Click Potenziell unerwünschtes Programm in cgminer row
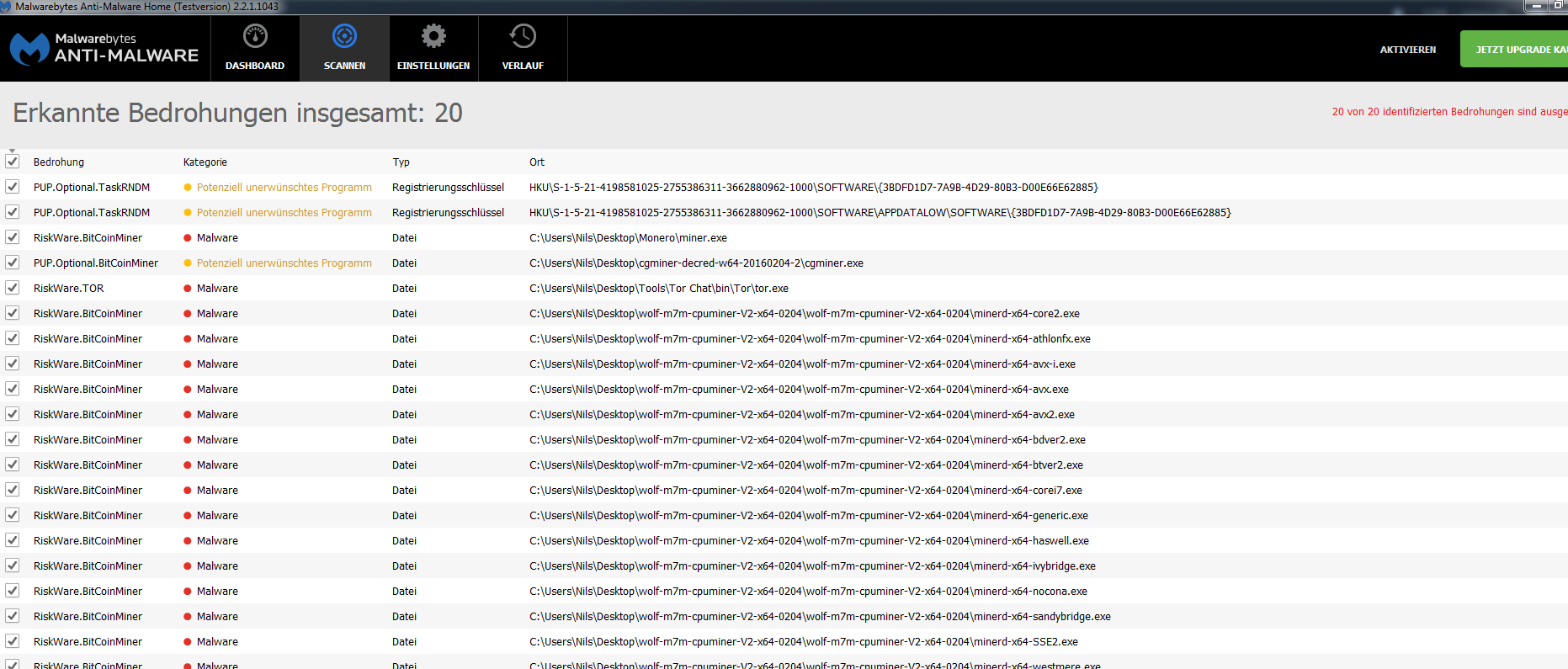 [x=284, y=263]
